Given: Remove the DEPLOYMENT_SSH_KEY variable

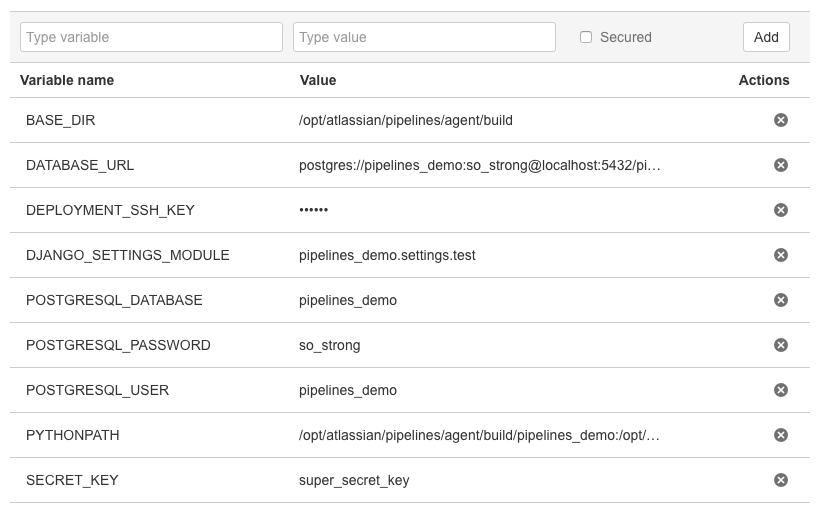Looking at the screenshot, I should click(x=781, y=210).
